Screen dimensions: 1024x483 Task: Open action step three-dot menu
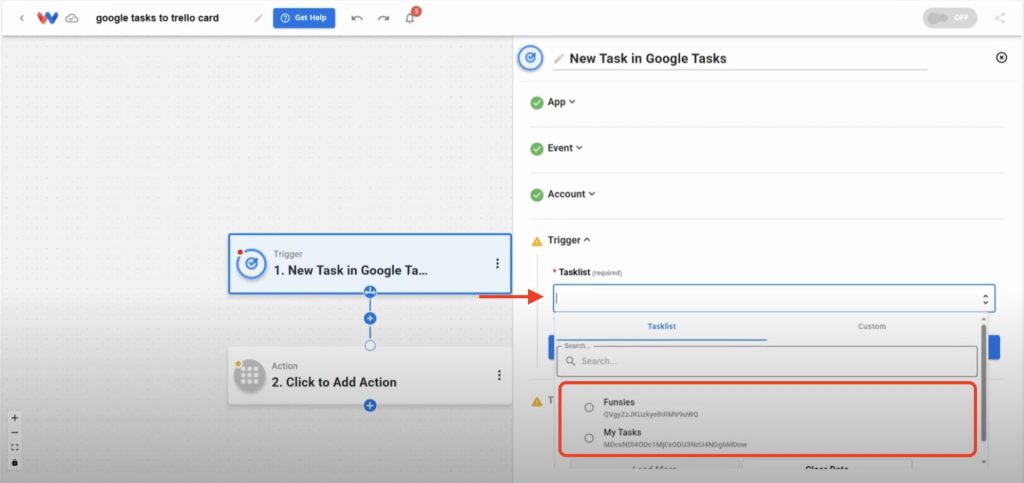(499, 375)
